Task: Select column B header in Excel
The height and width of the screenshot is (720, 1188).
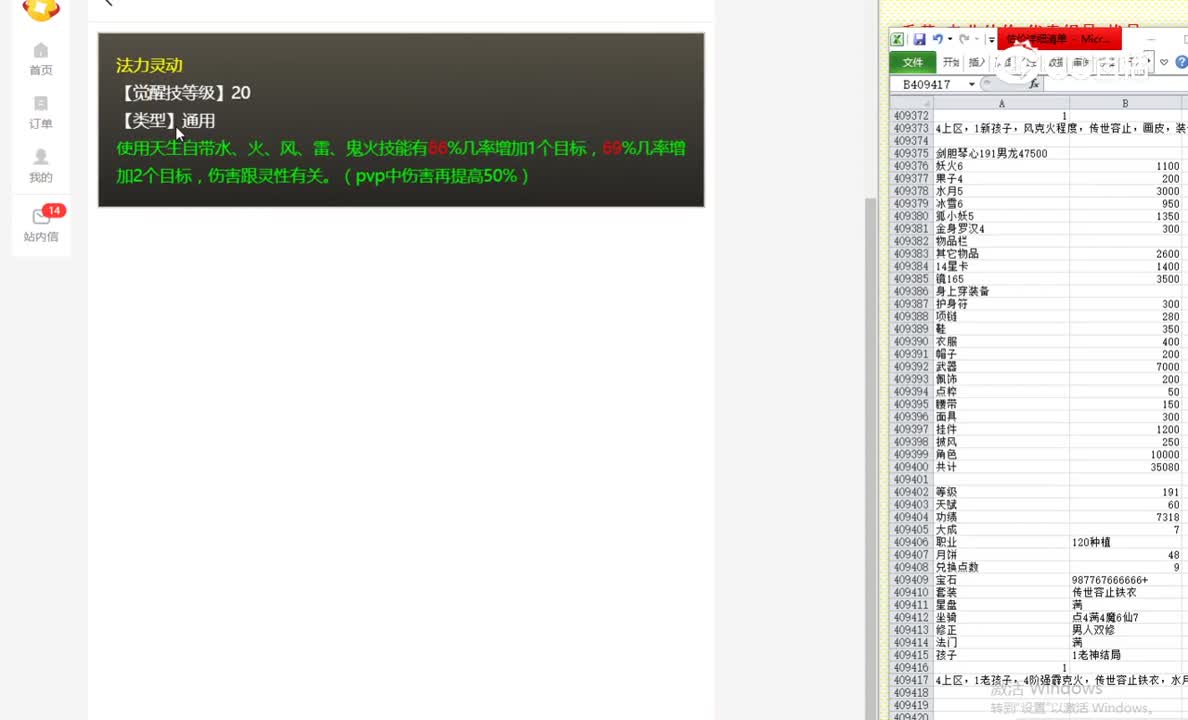Action: pyautogui.click(x=1125, y=103)
